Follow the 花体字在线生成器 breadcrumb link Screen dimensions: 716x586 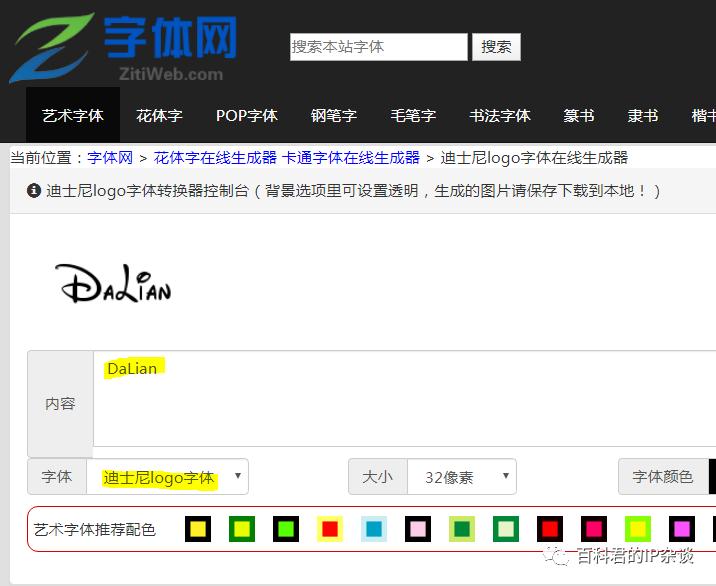coord(215,158)
